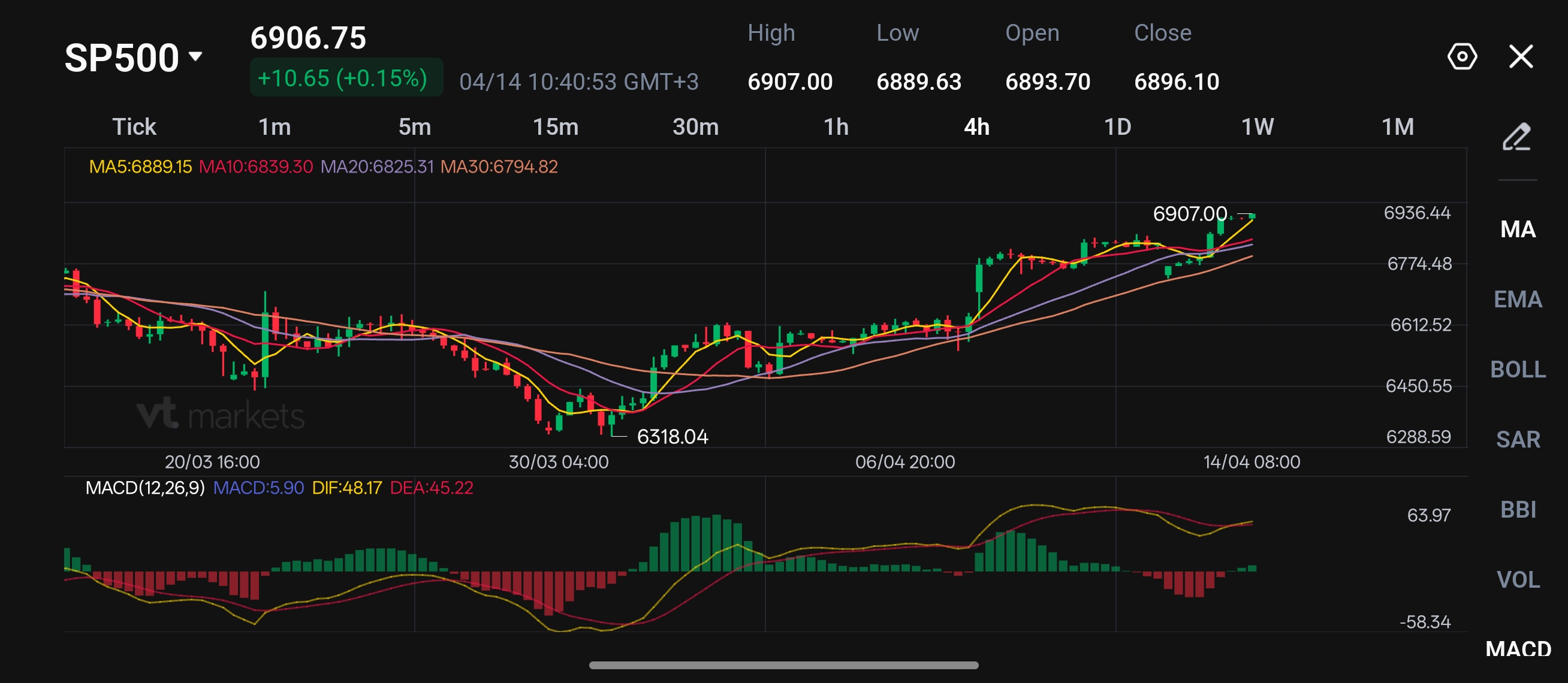The width and height of the screenshot is (1568, 683).
Task: Enable the EMA indicator
Action: pos(1518,299)
